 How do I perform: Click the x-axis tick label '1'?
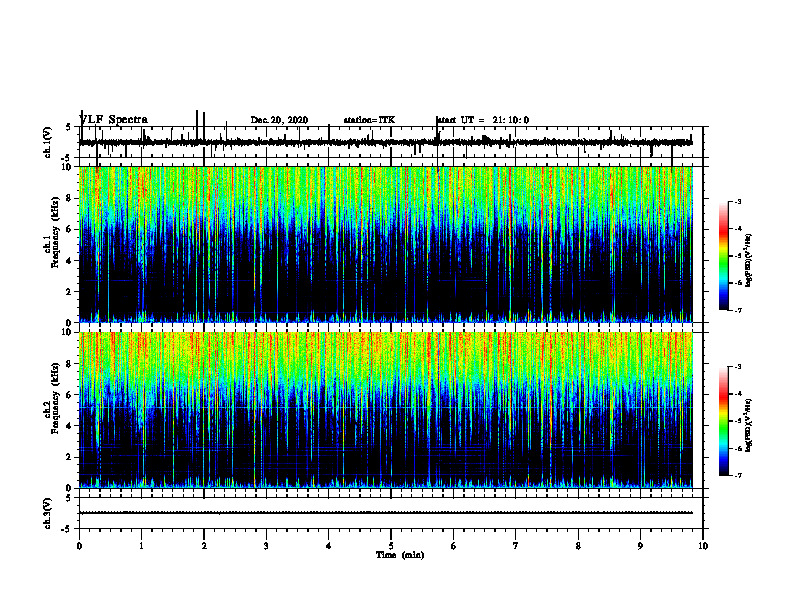[x=141, y=546]
